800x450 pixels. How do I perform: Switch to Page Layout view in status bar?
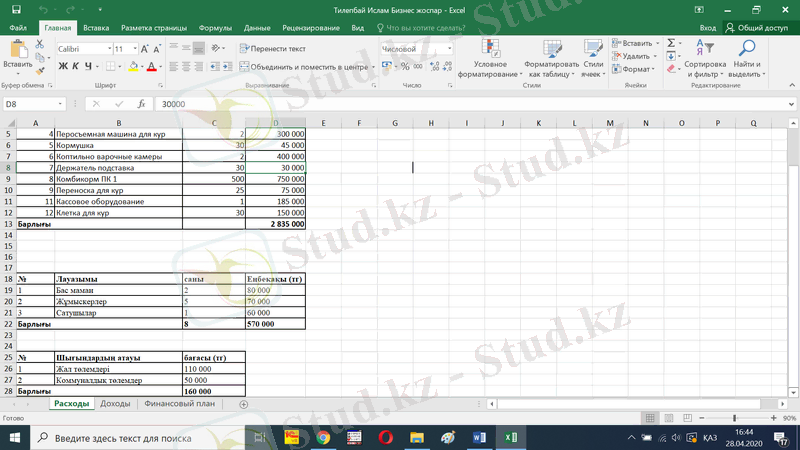(668, 418)
